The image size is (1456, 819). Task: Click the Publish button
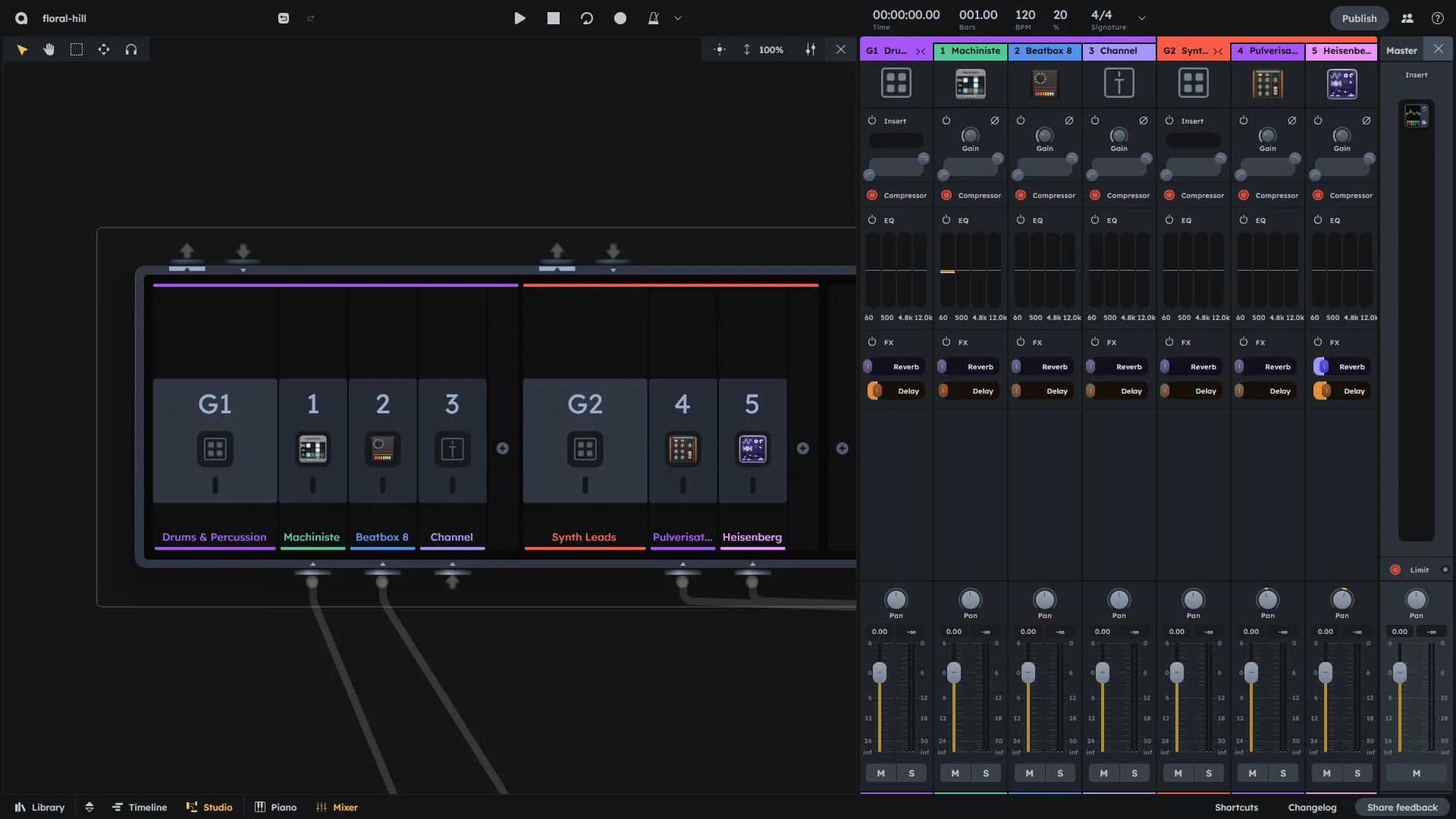click(1359, 18)
